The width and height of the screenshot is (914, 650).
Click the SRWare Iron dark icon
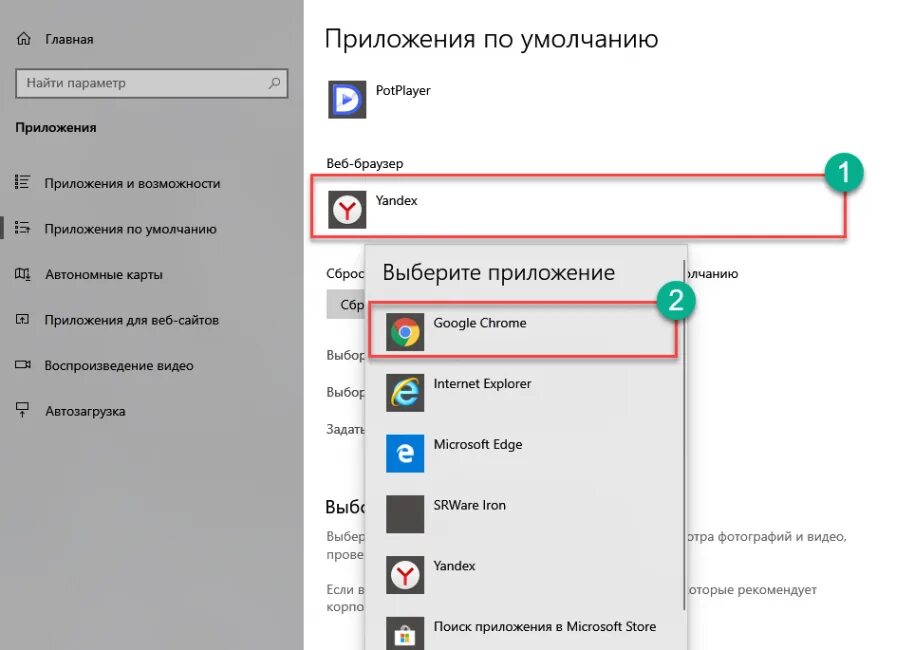[x=405, y=514]
